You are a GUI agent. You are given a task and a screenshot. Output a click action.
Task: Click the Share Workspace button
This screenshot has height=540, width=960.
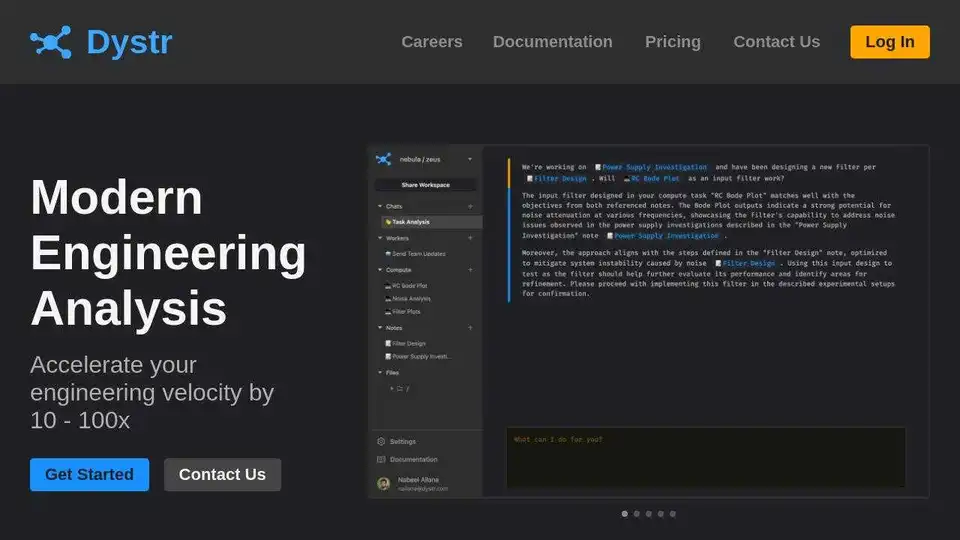(426, 185)
